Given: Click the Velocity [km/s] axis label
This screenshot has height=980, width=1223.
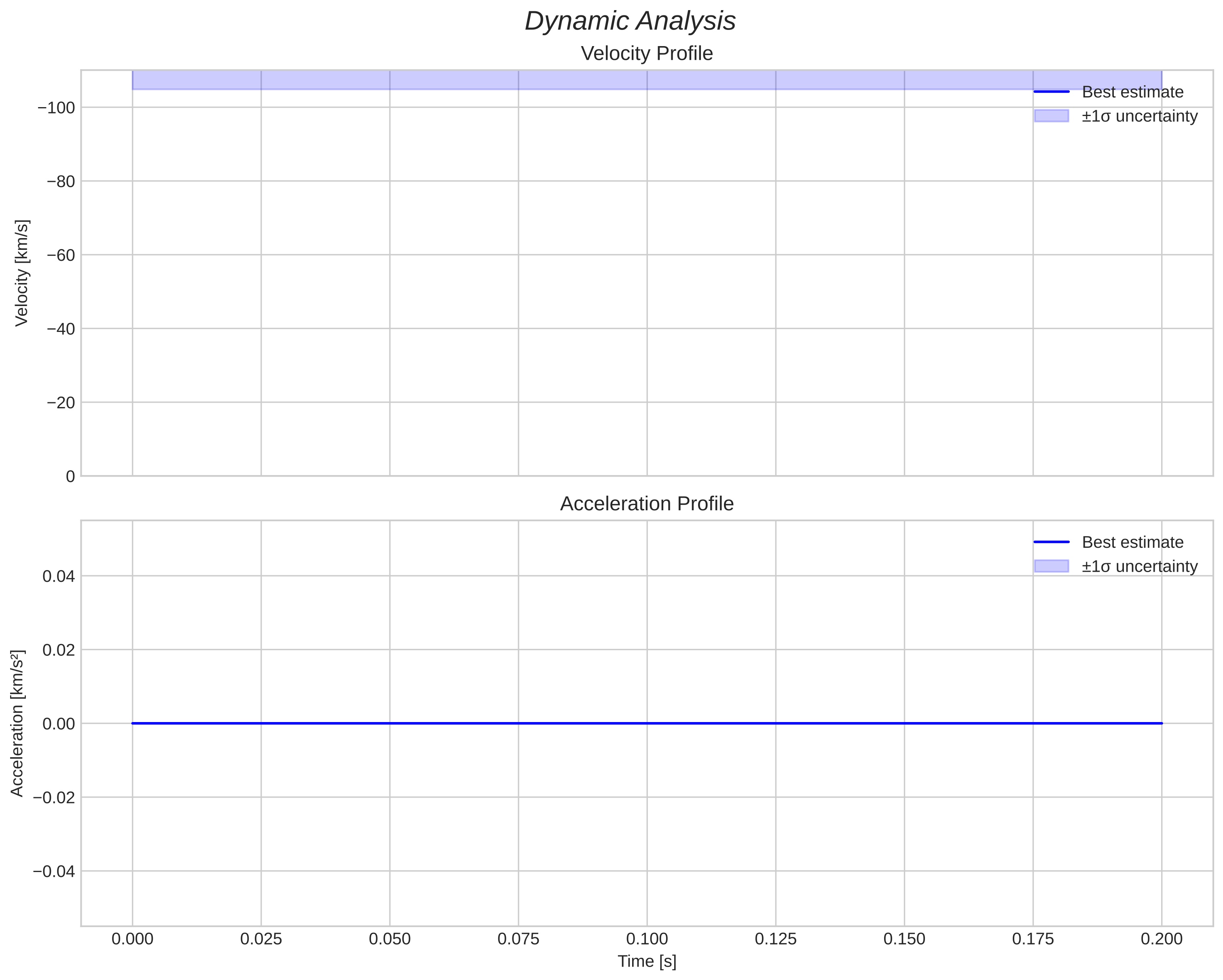Looking at the screenshot, I should click(21, 273).
